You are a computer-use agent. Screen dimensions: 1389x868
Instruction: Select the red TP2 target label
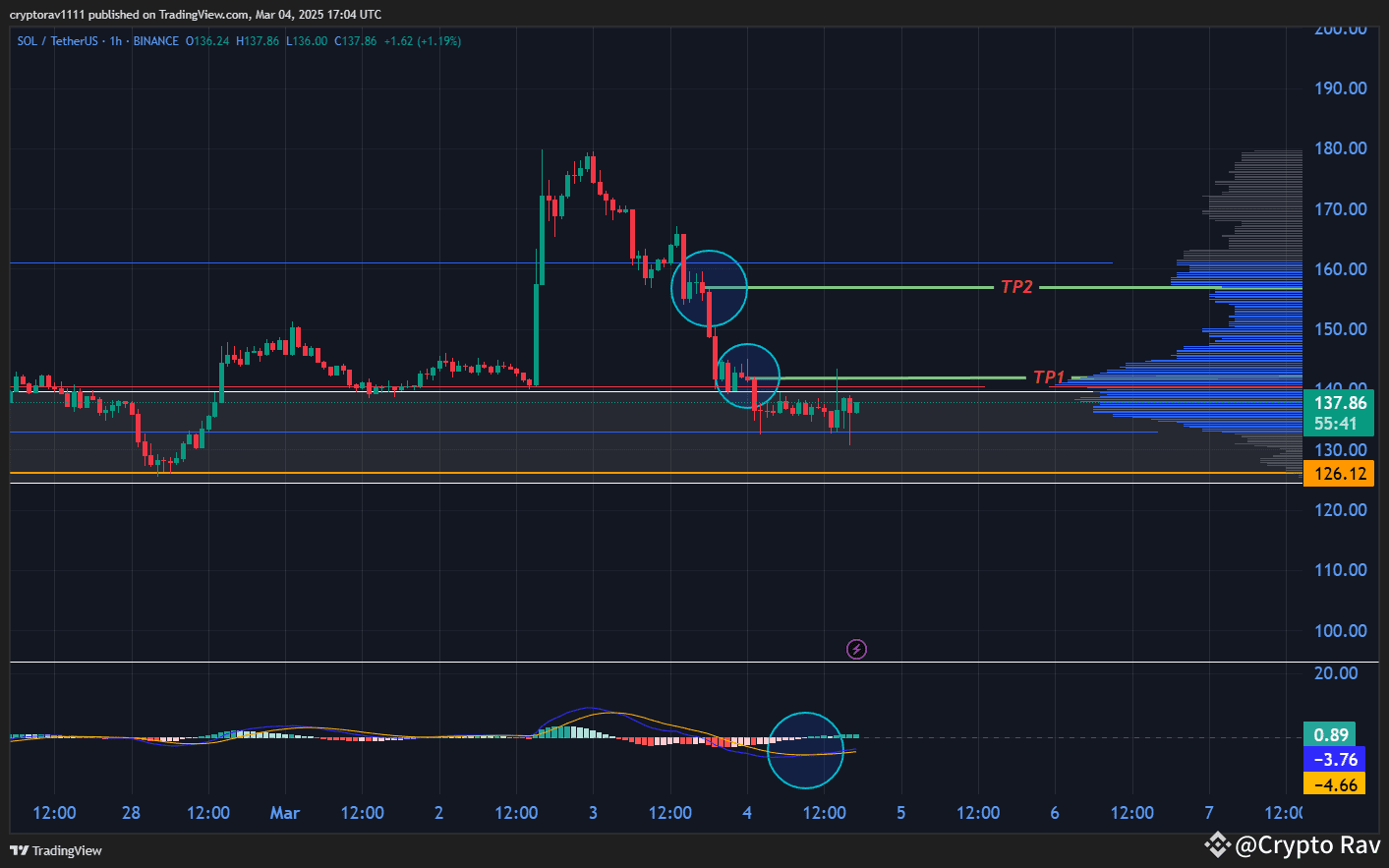1016,287
